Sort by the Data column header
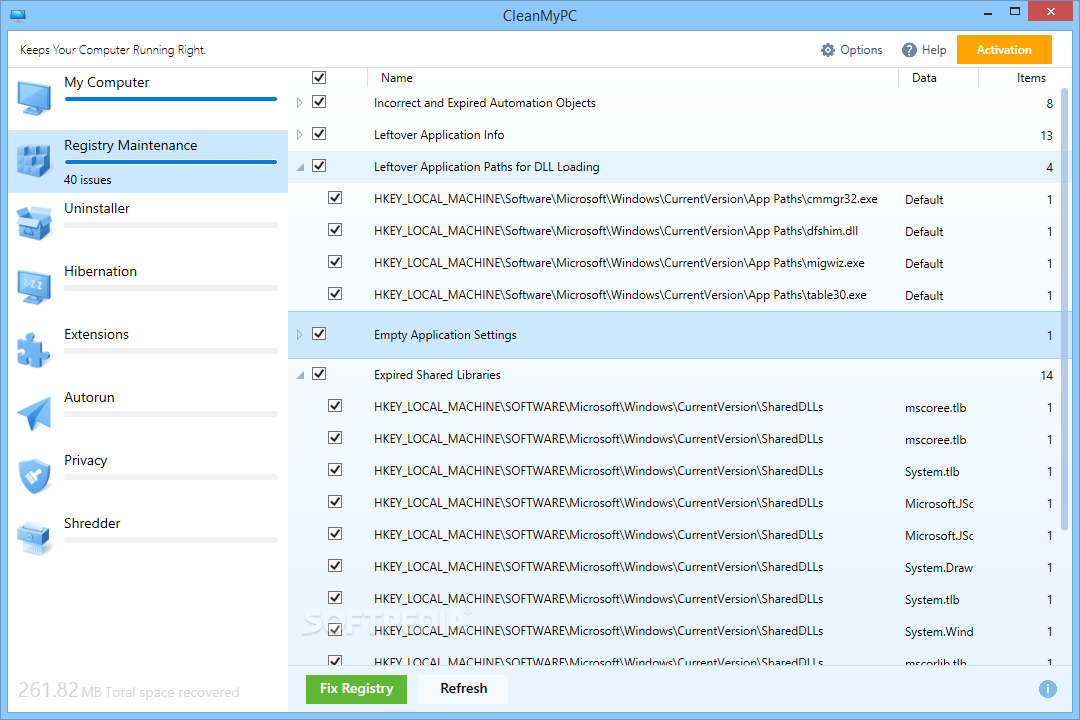The width and height of the screenshot is (1080, 720). click(x=924, y=78)
